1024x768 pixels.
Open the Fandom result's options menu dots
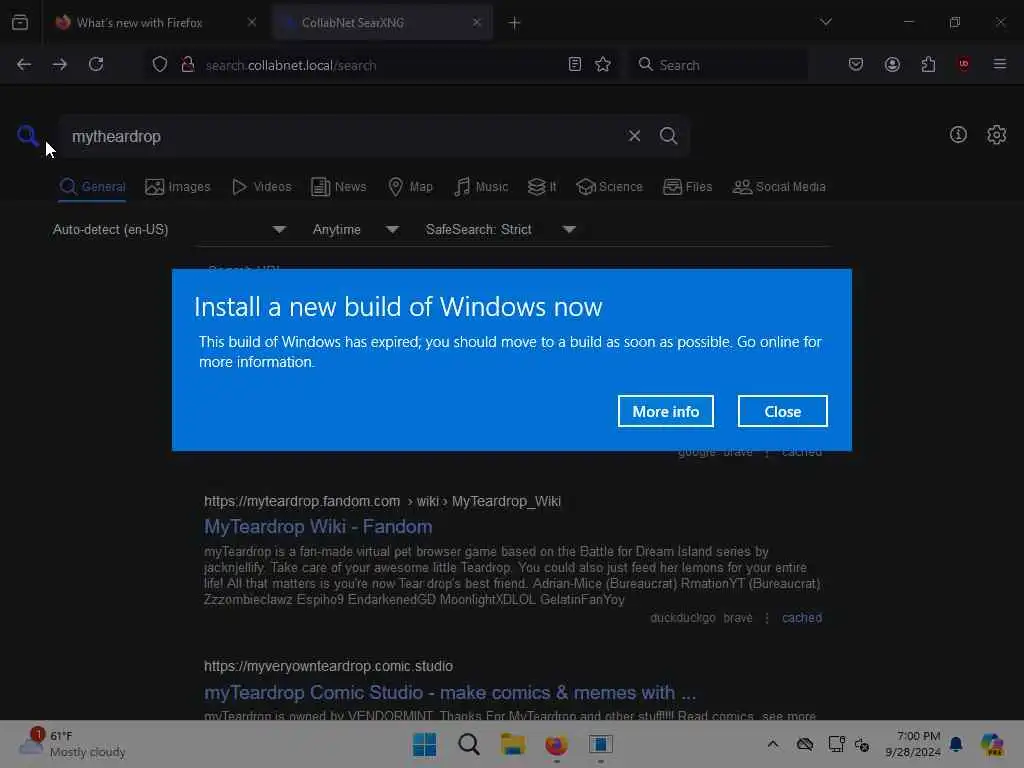pyautogui.click(x=767, y=618)
